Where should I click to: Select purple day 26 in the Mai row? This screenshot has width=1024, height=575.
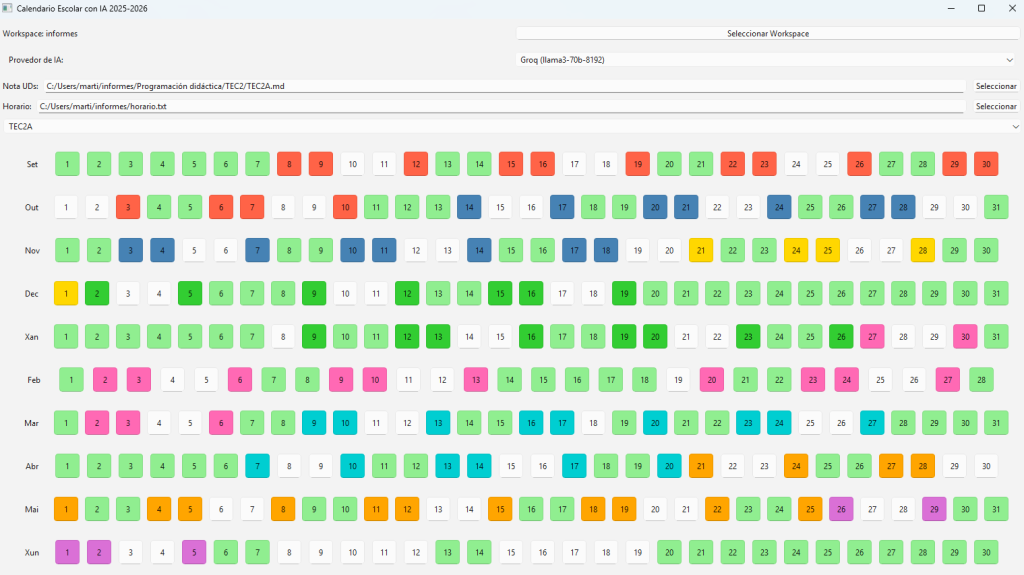point(841,508)
